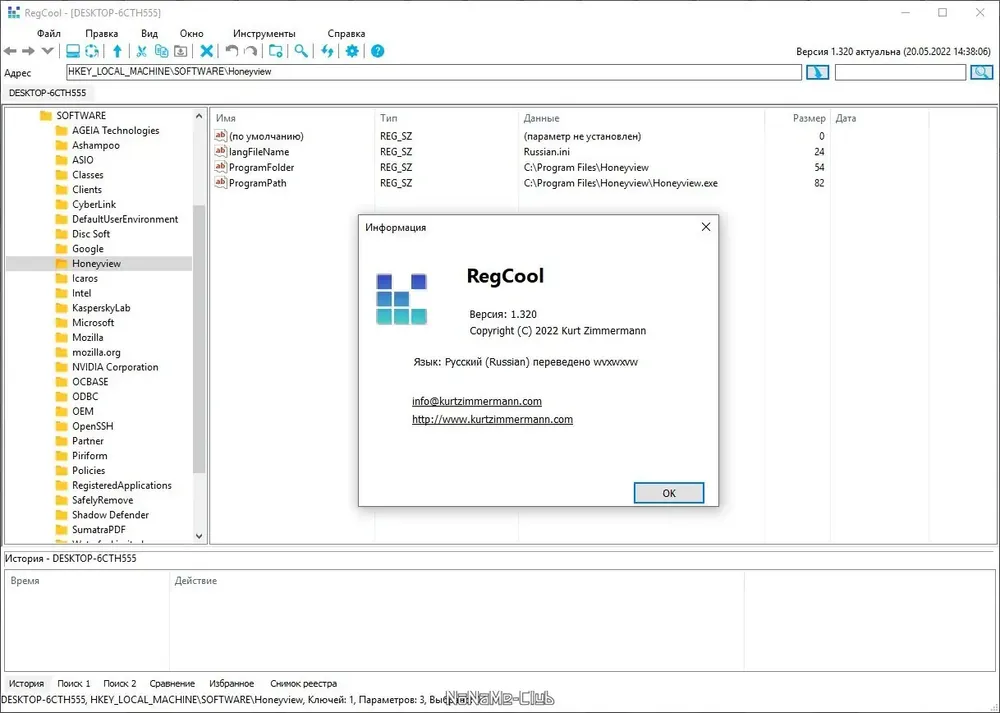This screenshot has width=1000, height=713.
Task: Click OK in the Информация dialog
Action: click(669, 493)
